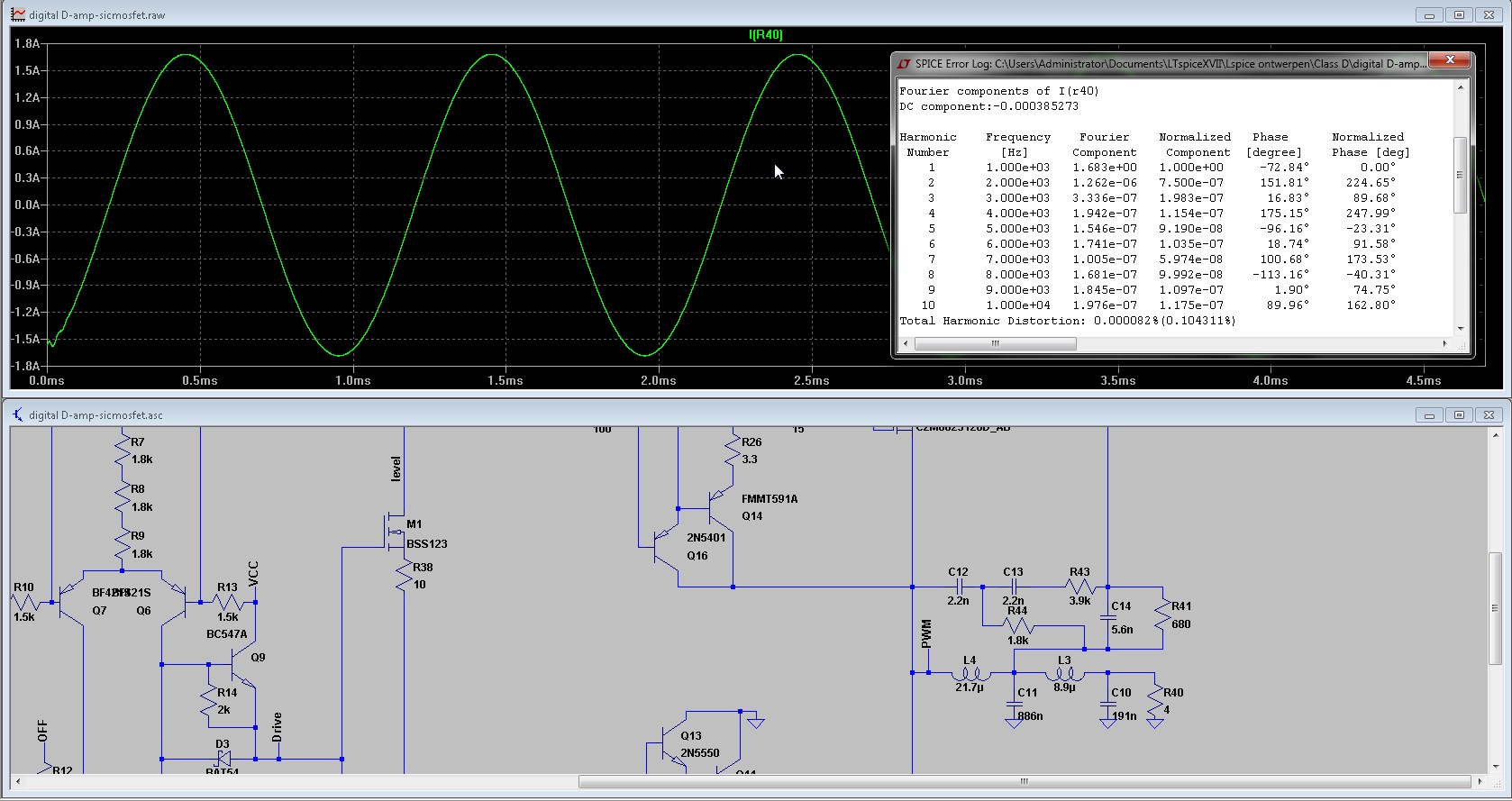Select resistor R43 3.9k symbol

(x=1079, y=587)
